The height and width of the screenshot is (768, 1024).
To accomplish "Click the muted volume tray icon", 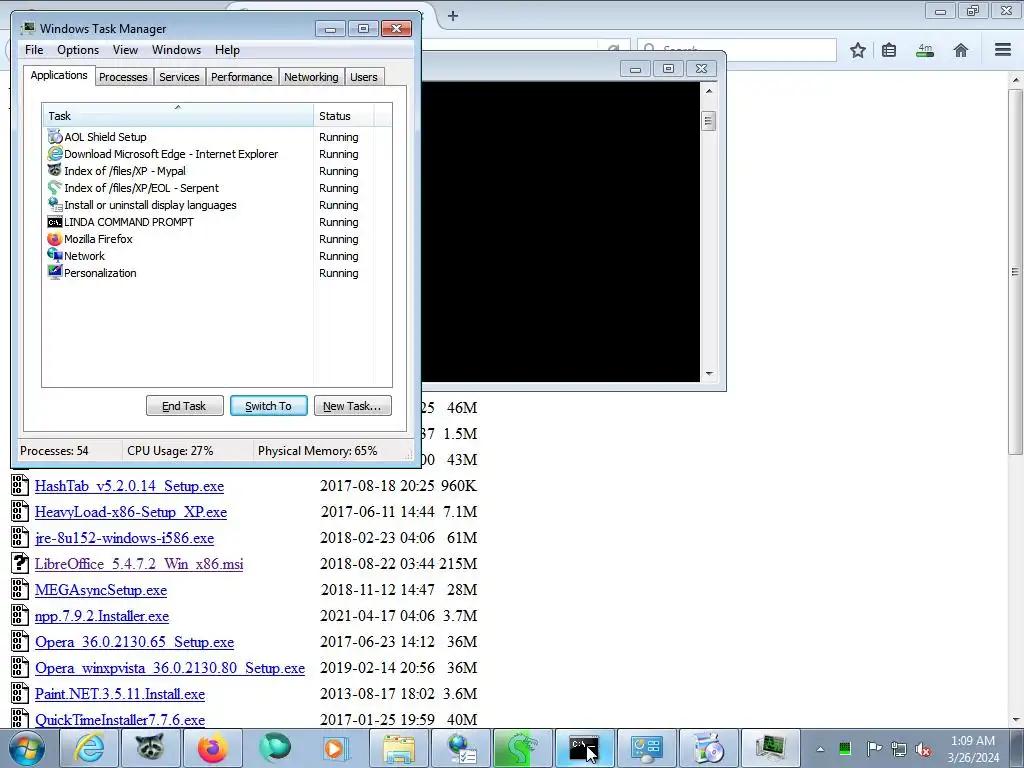I will (923, 750).
